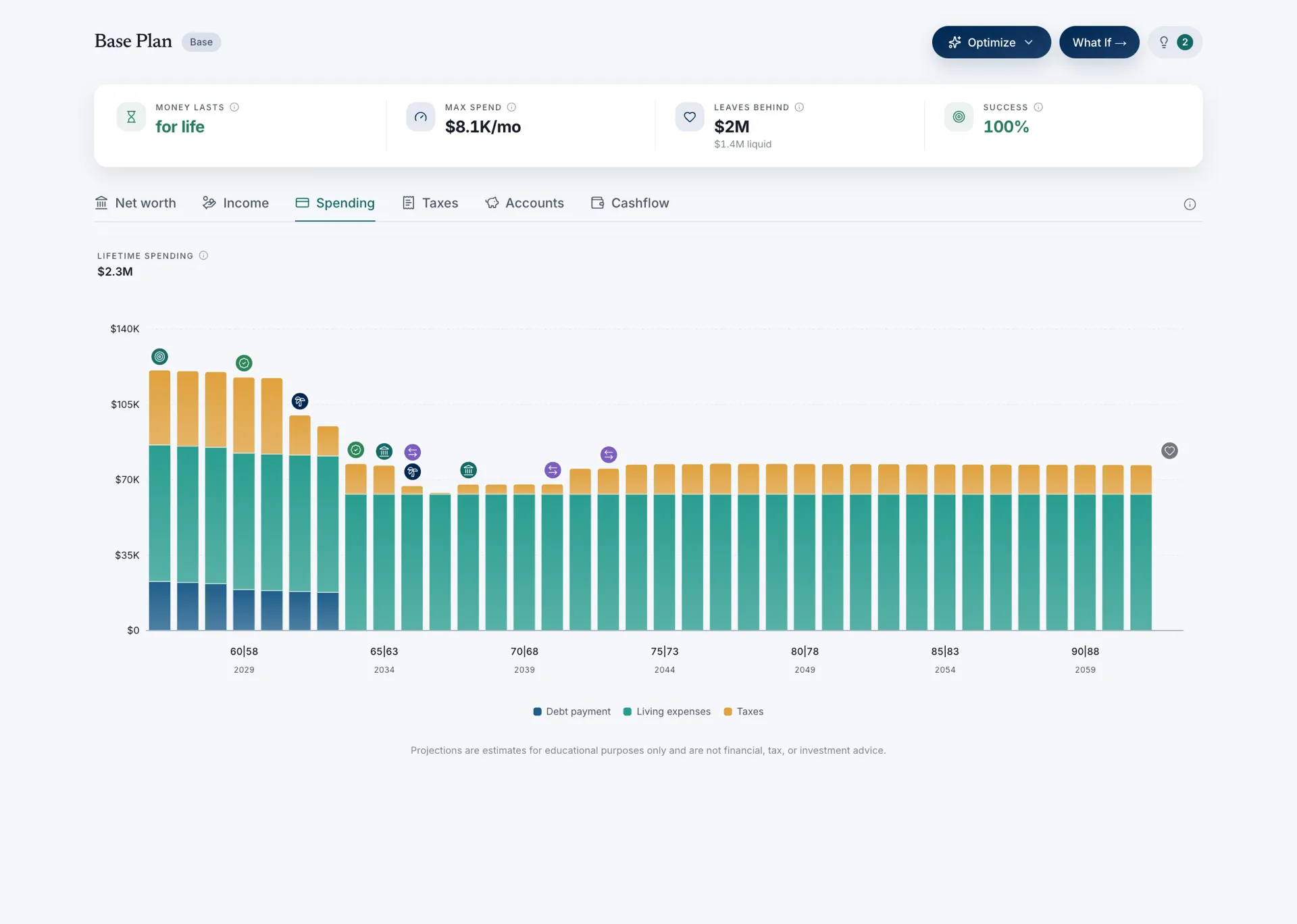
Task: Open the Income tab
Action: [x=236, y=203]
